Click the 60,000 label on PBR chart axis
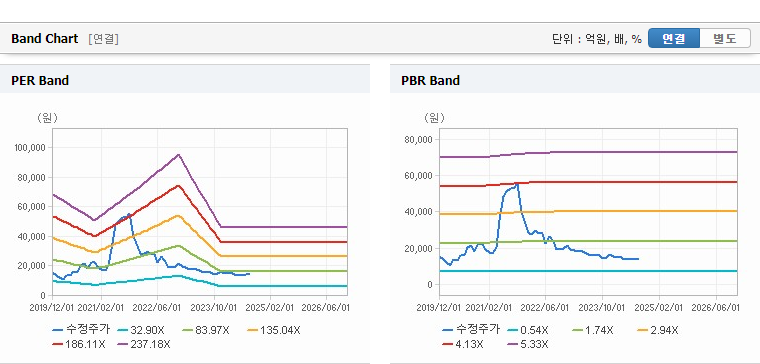Image resolution: width=760 pixels, height=364 pixels. click(418, 175)
